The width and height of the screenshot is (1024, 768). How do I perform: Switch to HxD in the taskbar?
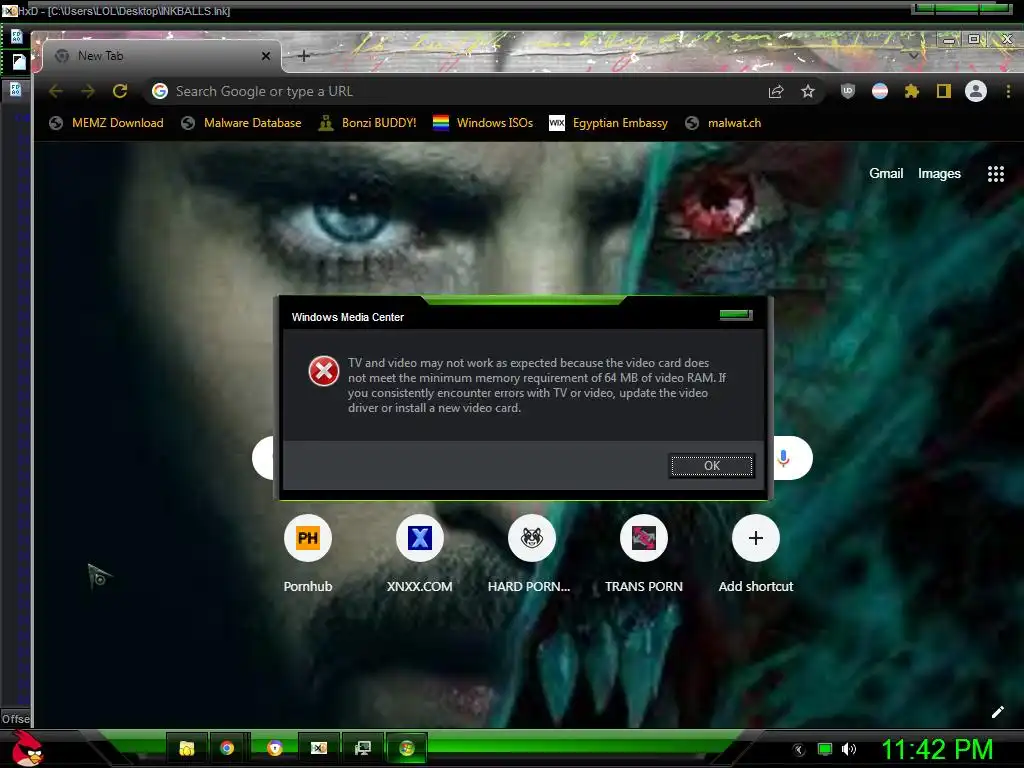[319, 748]
